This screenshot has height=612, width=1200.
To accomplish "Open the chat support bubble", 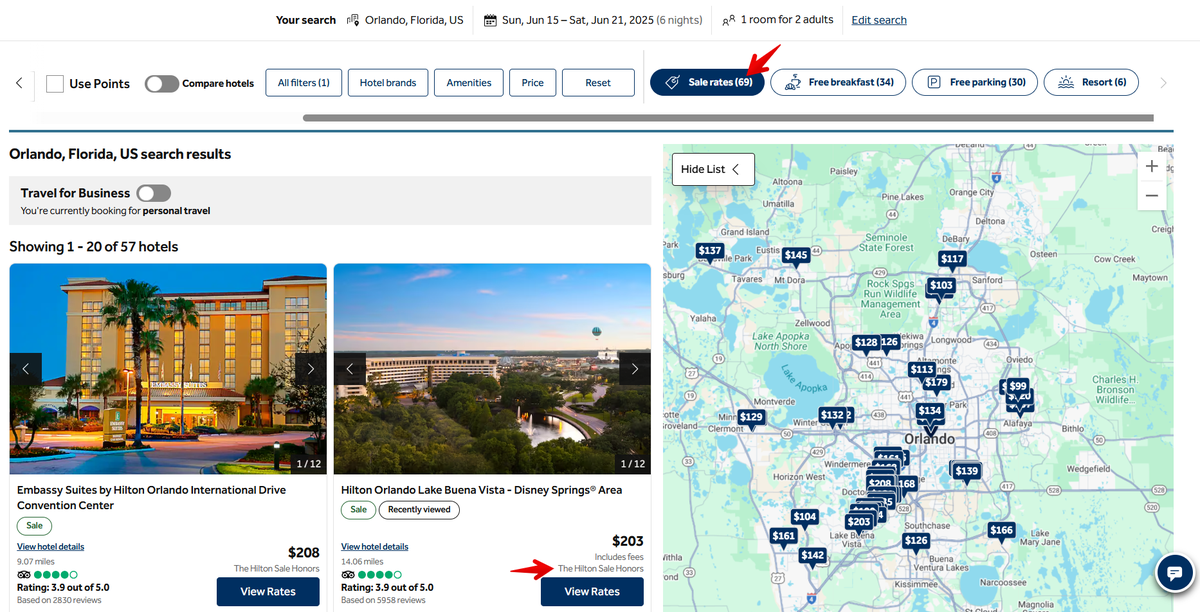I will coord(1175,573).
